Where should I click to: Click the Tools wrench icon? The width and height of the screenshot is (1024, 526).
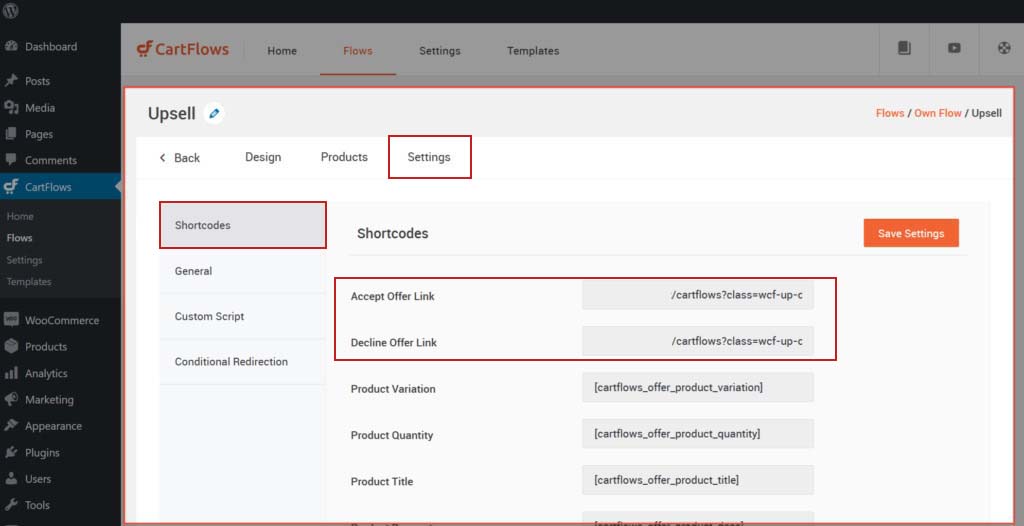[x=10, y=505]
